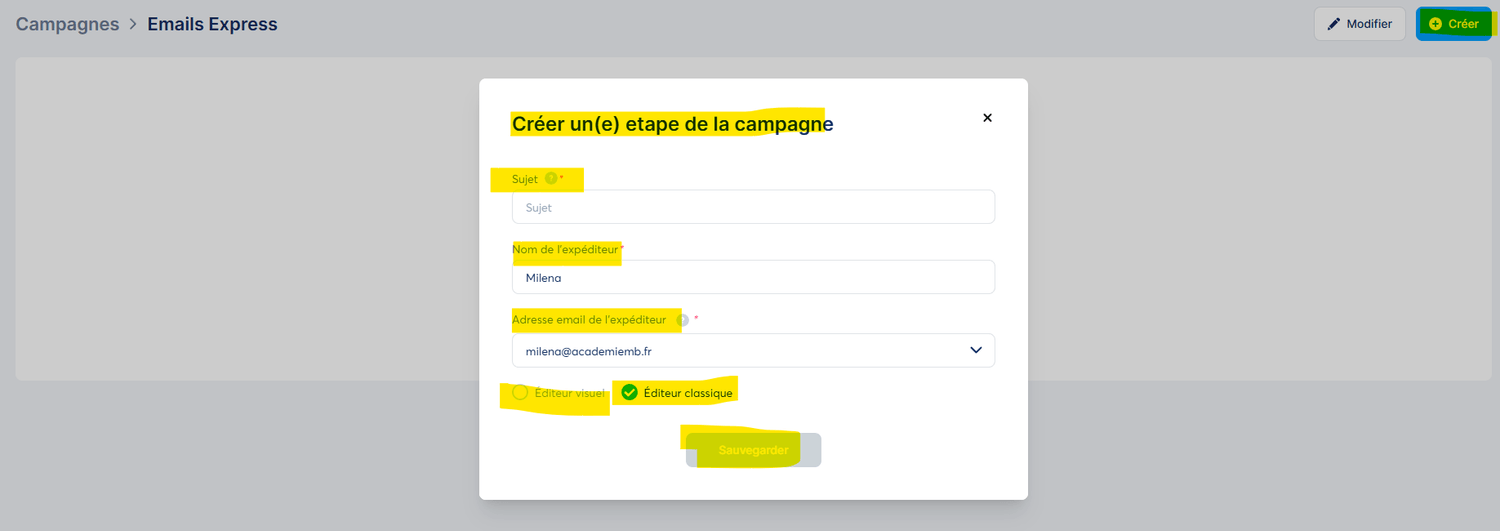The width and height of the screenshot is (1500, 531).
Task: Click the Nom de l'expéditeur label
Action: (565, 249)
